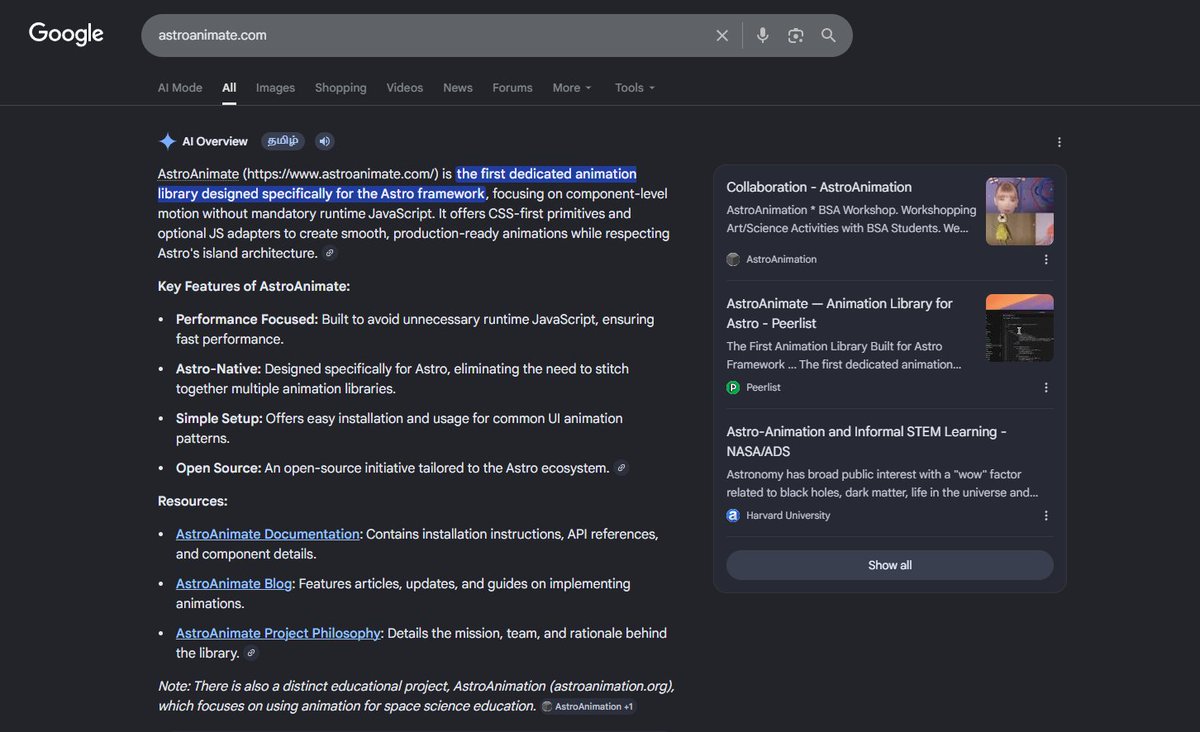
Task: Open 'Collaboration - AstroAnimation' source card title
Action: tap(819, 187)
